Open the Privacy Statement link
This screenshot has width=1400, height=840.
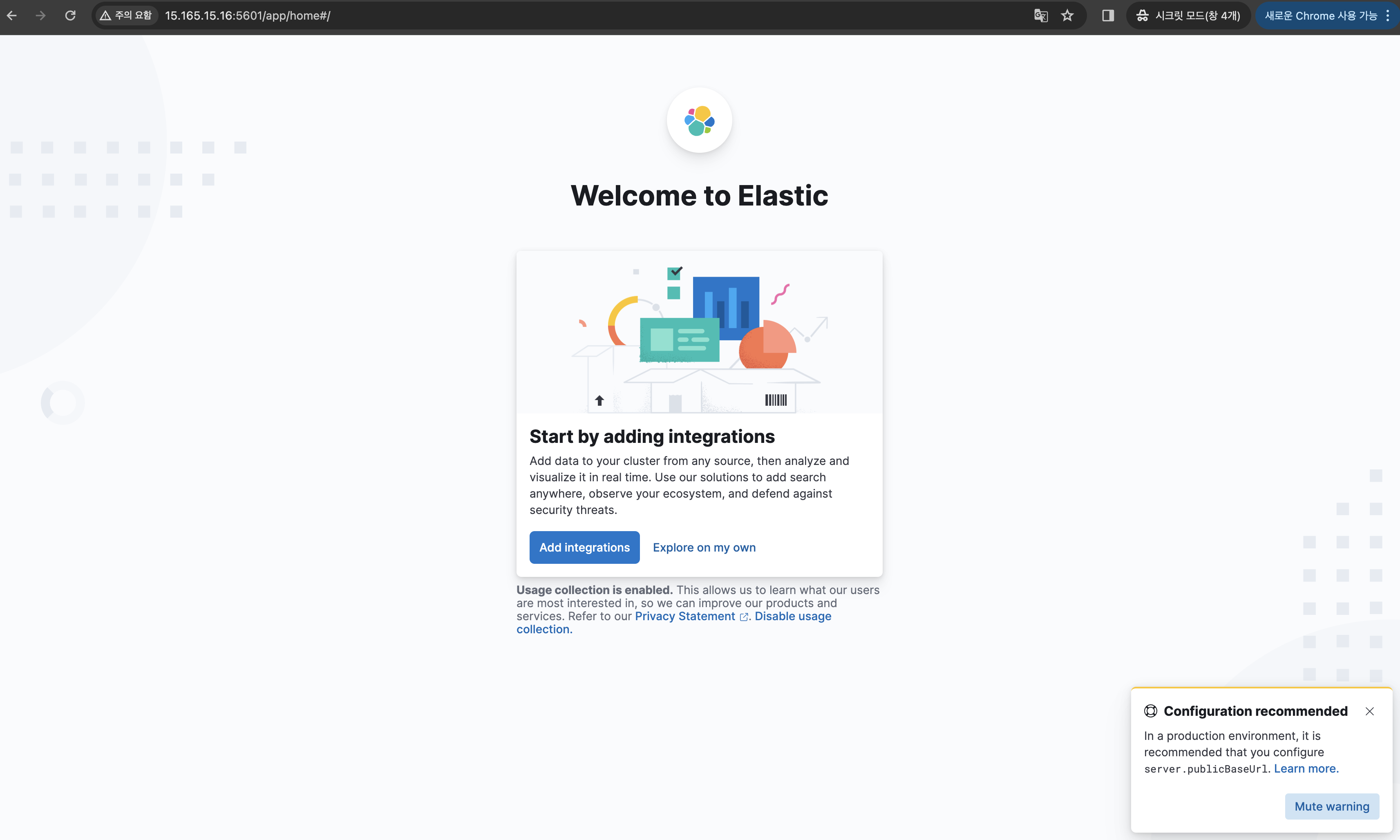(x=685, y=617)
